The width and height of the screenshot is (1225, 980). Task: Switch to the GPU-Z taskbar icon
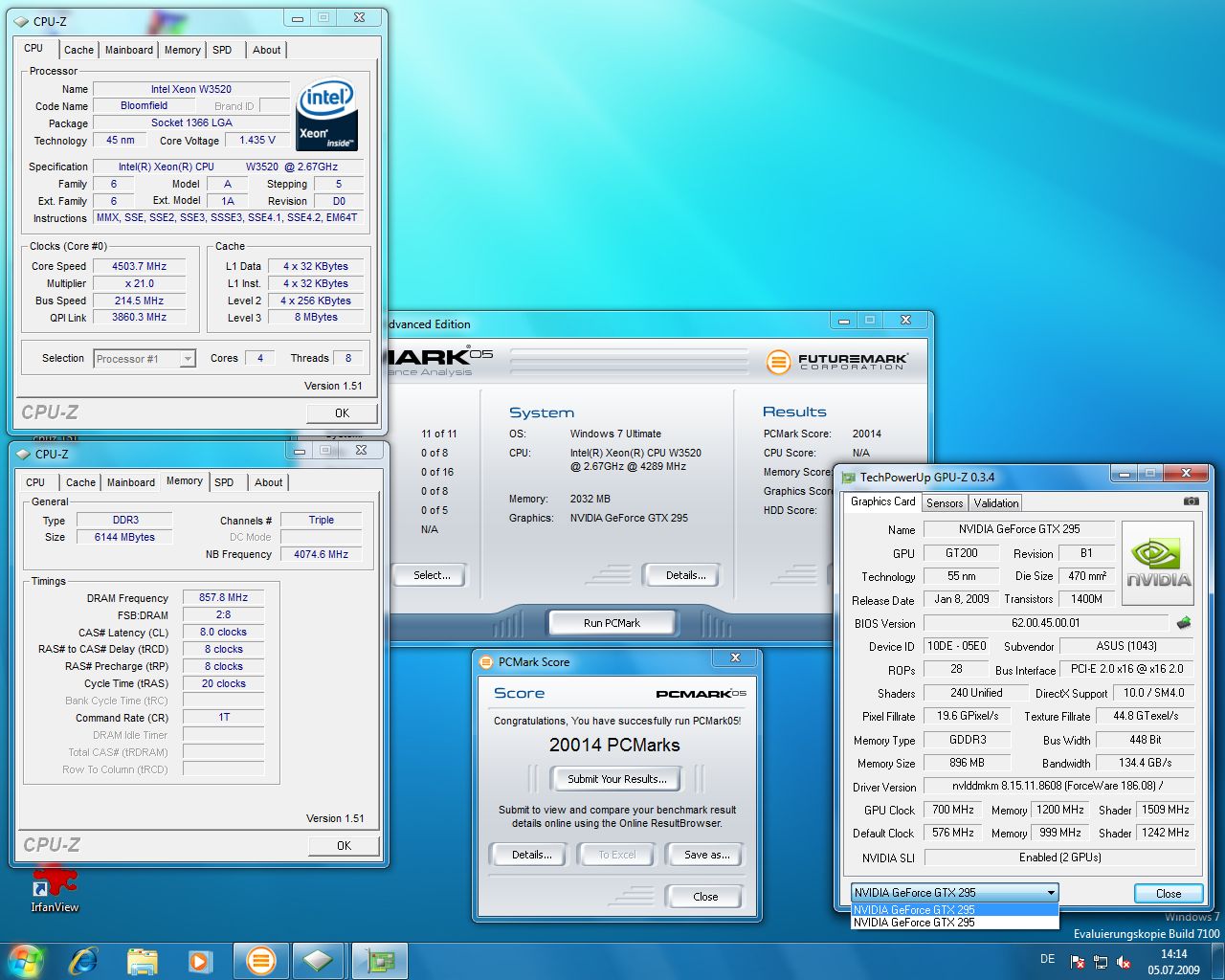pyautogui.click(x=380, y=960)
